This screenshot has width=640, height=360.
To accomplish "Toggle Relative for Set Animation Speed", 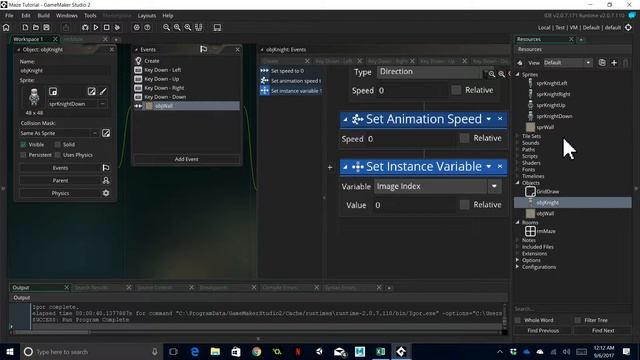I will click(464, 138).
